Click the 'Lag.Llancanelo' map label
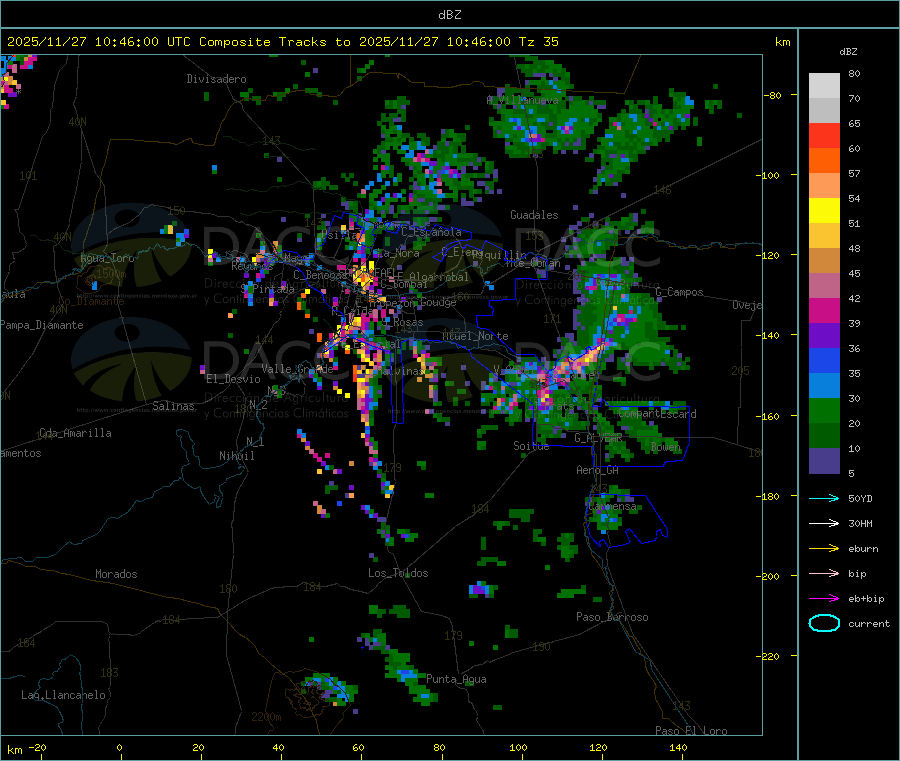Viewport: 900px width, 761px height. [63, 696]
